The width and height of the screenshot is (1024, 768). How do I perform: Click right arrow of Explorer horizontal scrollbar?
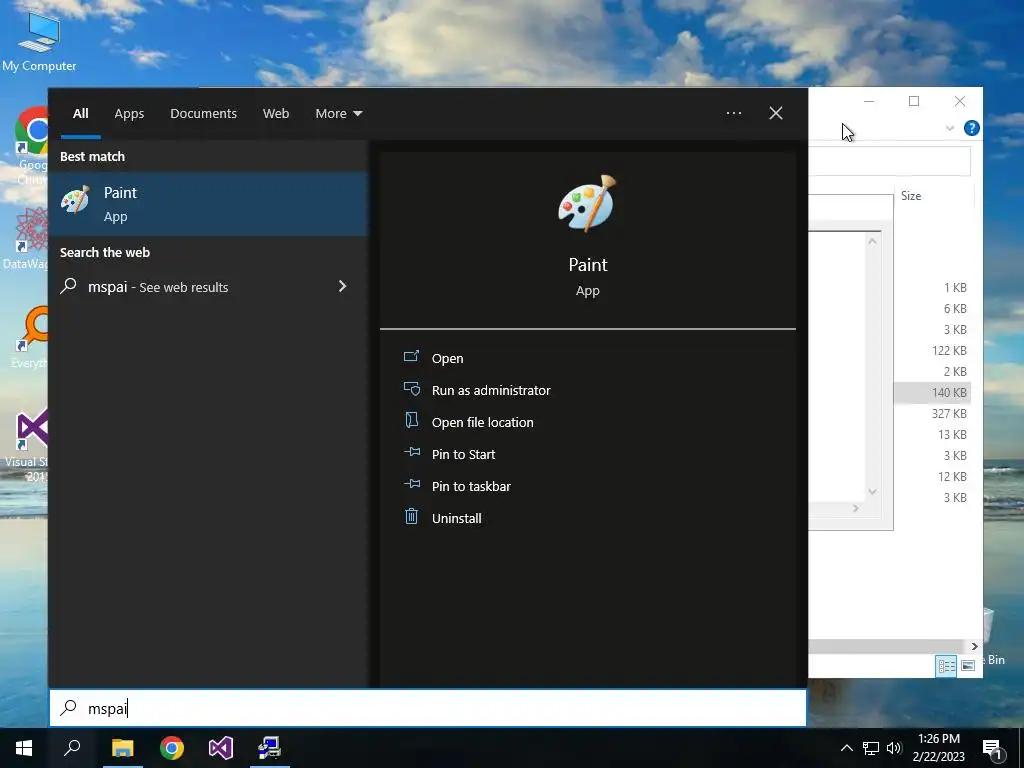[974, 646]
